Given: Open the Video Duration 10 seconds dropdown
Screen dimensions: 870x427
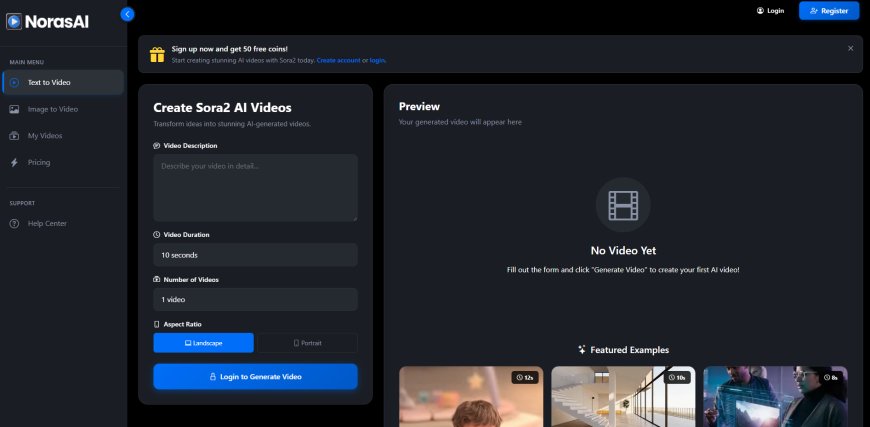Looking at the screenshot, I should tap(255, 255).
